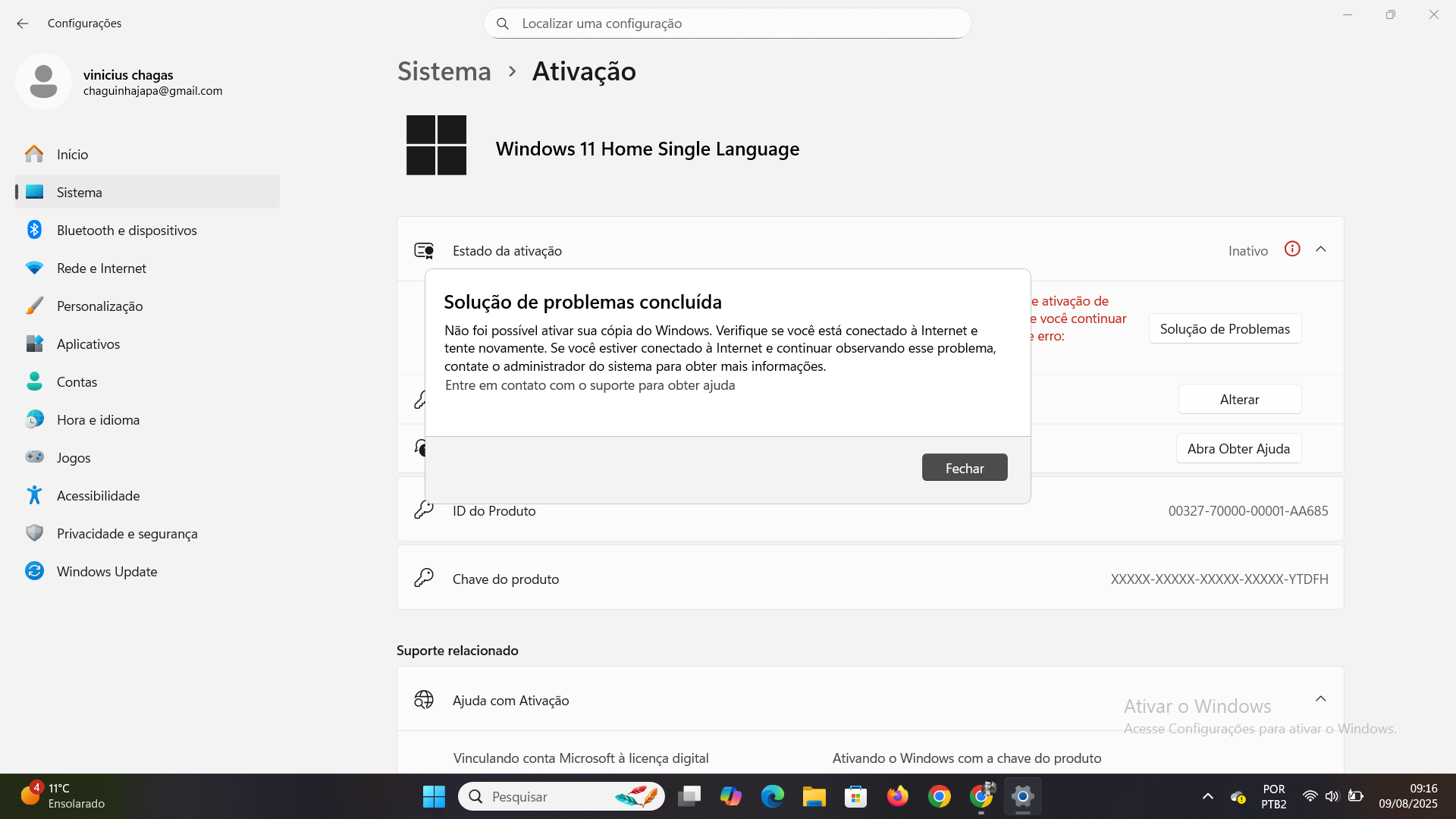
Task: Open Rede e Internet settings
Action: [x=147, y=268]
